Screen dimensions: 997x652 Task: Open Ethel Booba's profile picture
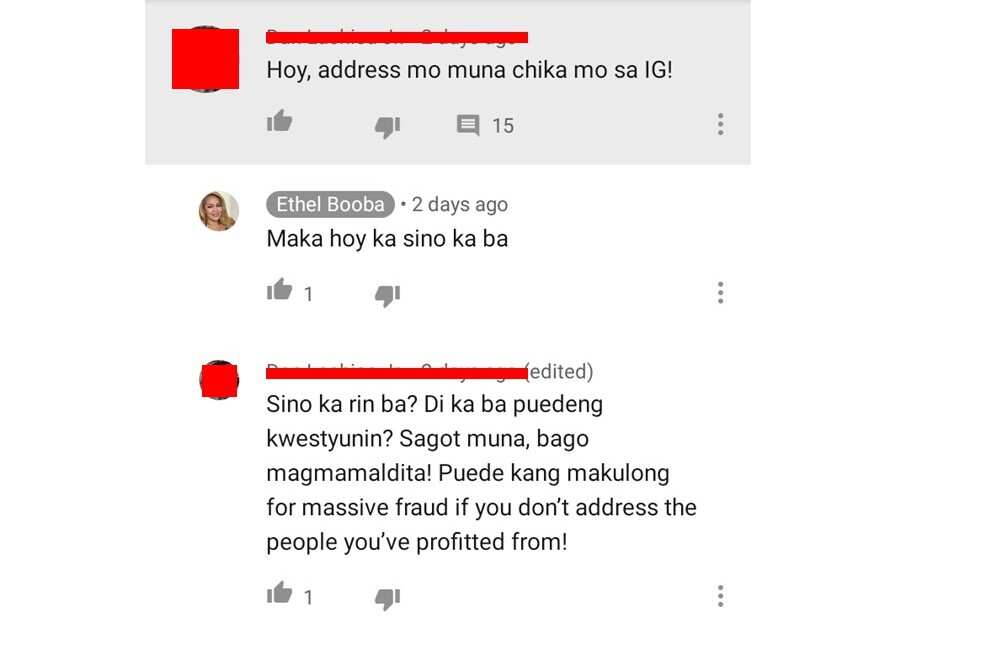[x=219, y=211]
